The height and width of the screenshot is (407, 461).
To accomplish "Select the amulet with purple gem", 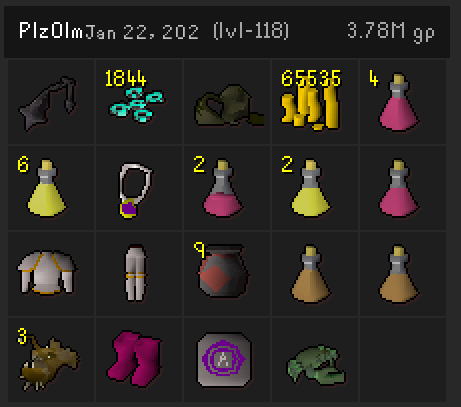I will click(135, 190).
